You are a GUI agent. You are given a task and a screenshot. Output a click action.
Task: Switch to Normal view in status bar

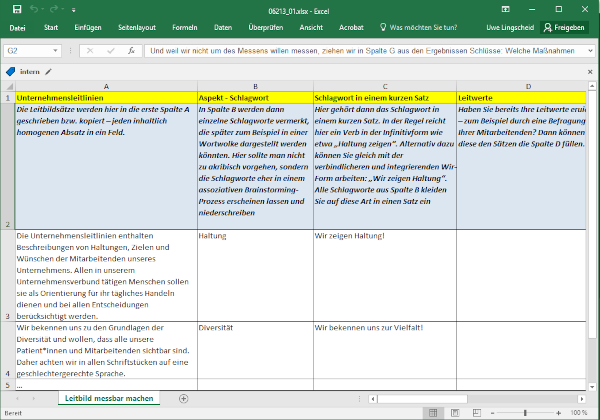(x=431, y=412)
